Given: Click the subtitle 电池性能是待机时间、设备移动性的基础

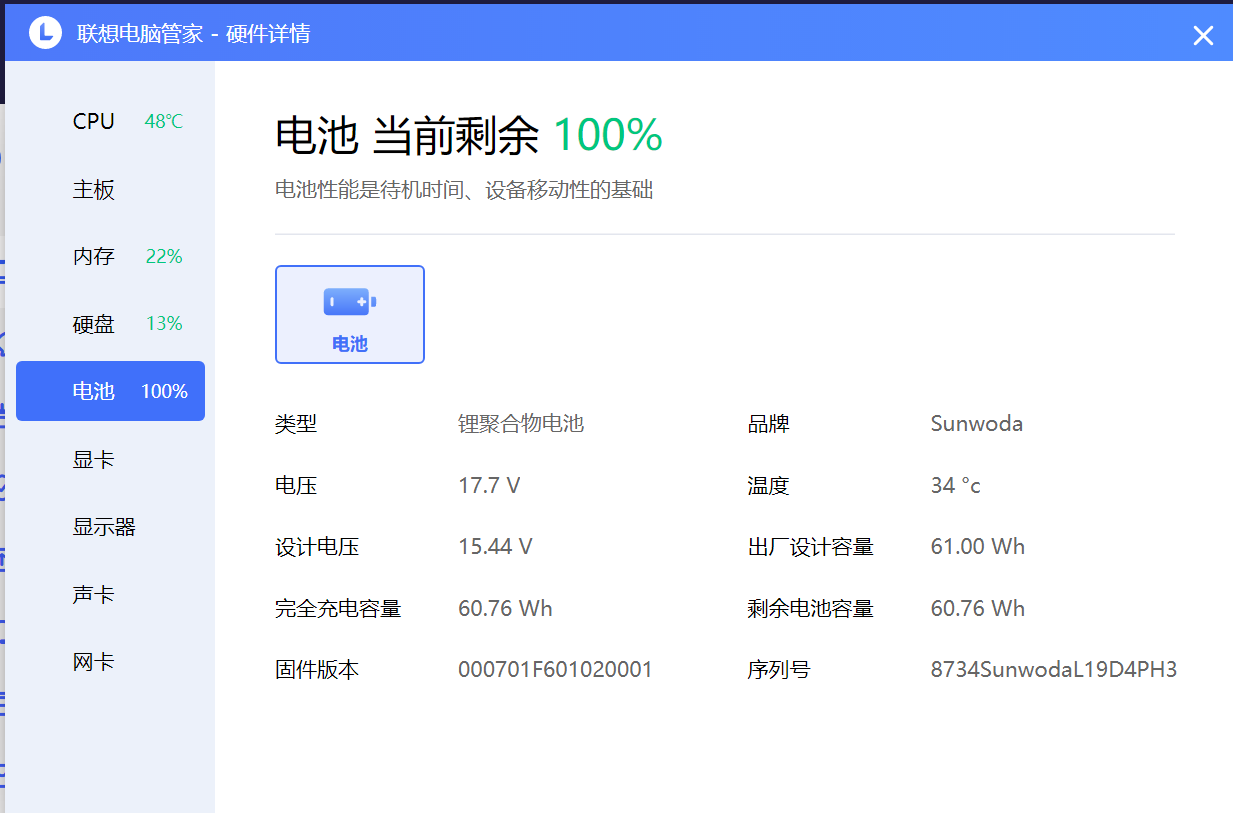Looking at the screenshot, I should (x=464, y=190).
